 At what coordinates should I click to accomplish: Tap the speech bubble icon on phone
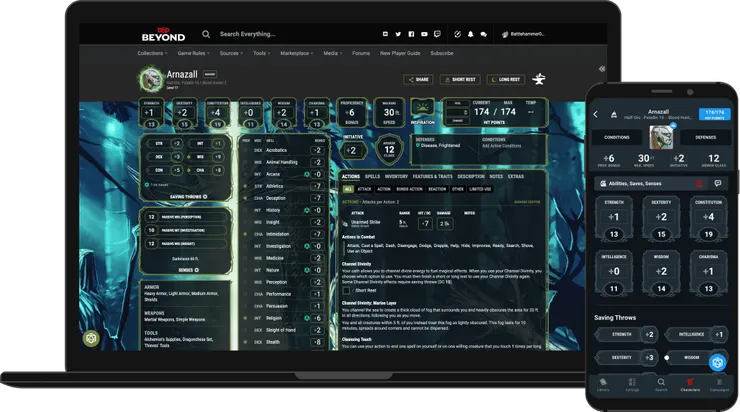718,183
